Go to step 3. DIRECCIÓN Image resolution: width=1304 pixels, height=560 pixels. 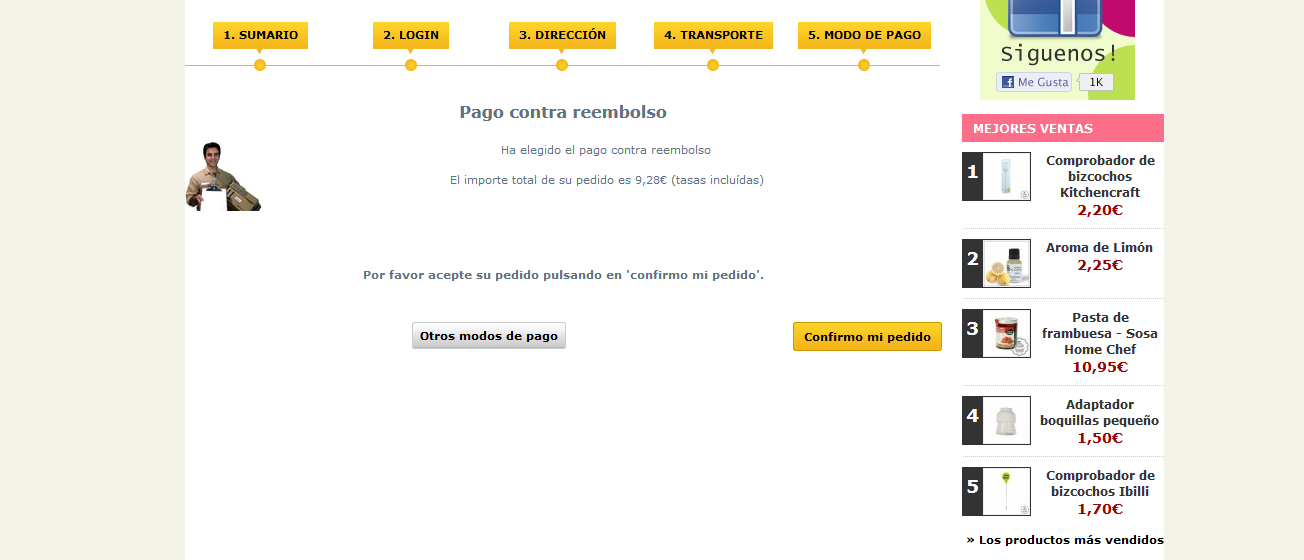coord(562,35)
